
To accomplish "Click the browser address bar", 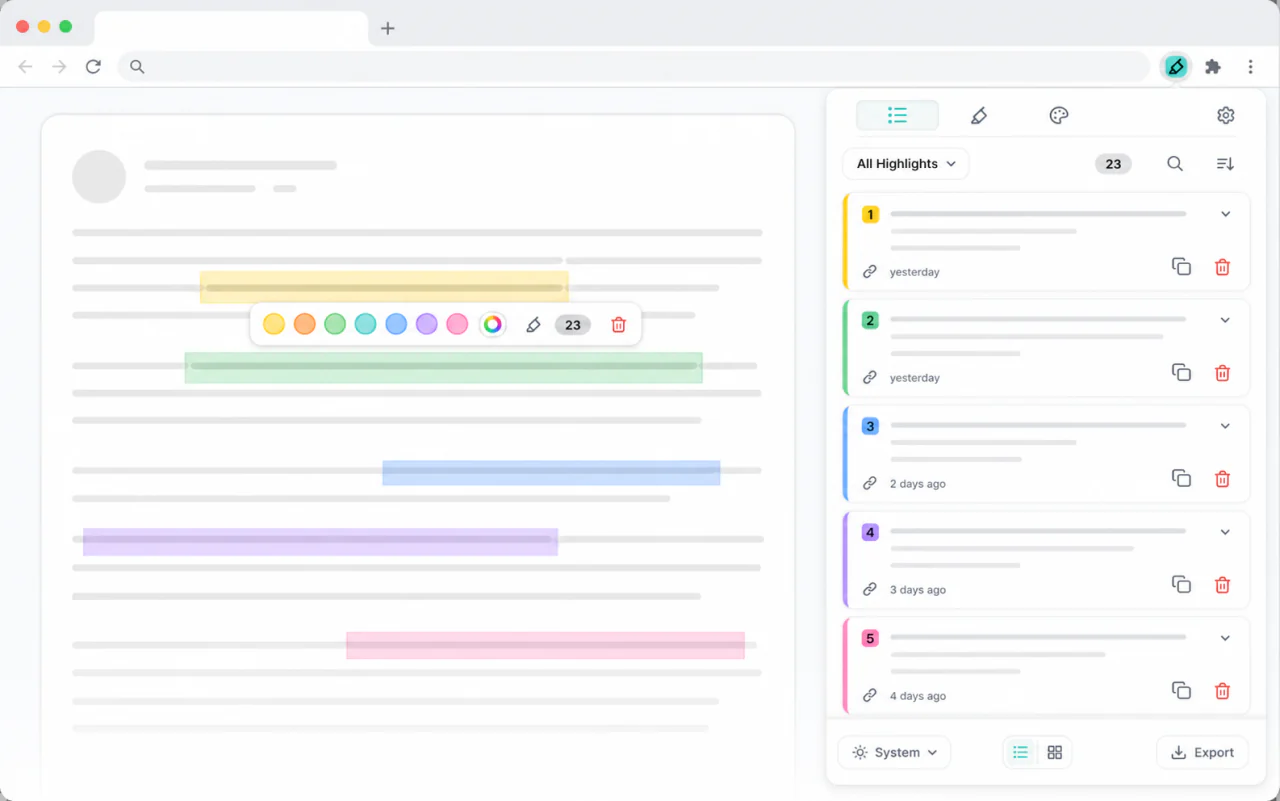I will click(x=634, y=67).
